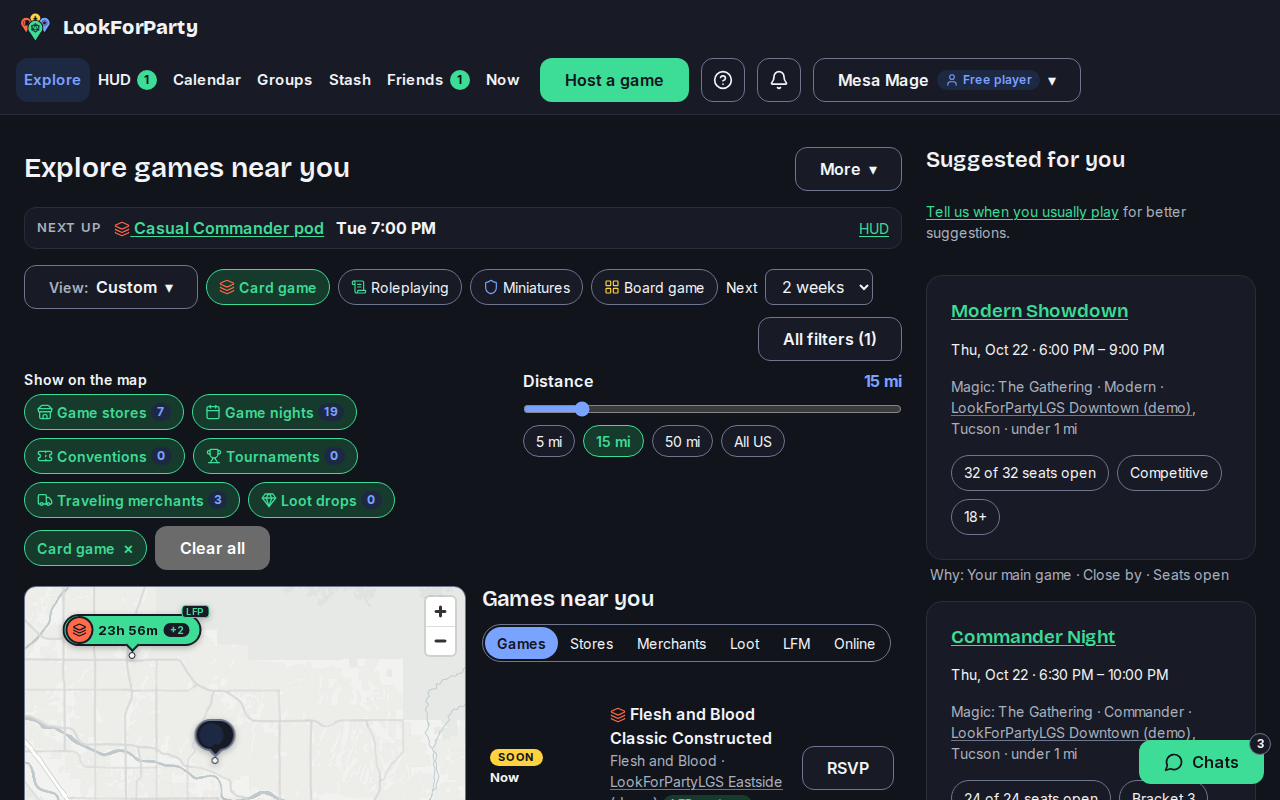Screen dimensions: 1280x800
Task: Toggle the Board game category filter
Action: tap(654, 287)
